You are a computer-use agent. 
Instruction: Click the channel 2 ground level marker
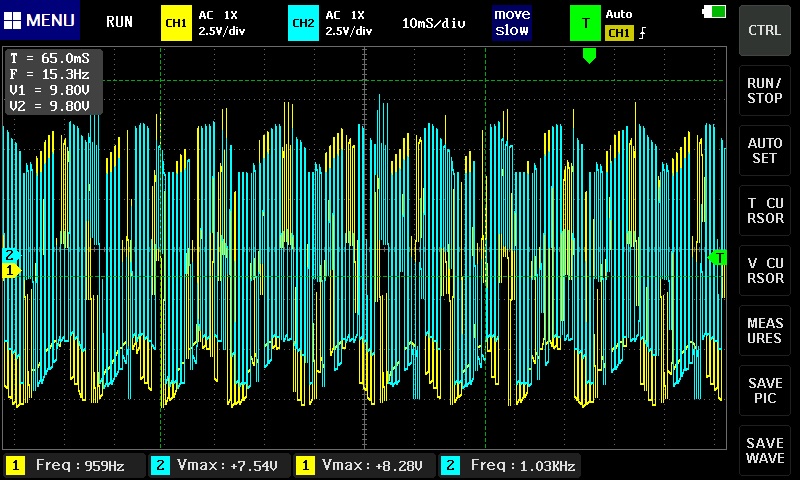(x=11, y=255)
